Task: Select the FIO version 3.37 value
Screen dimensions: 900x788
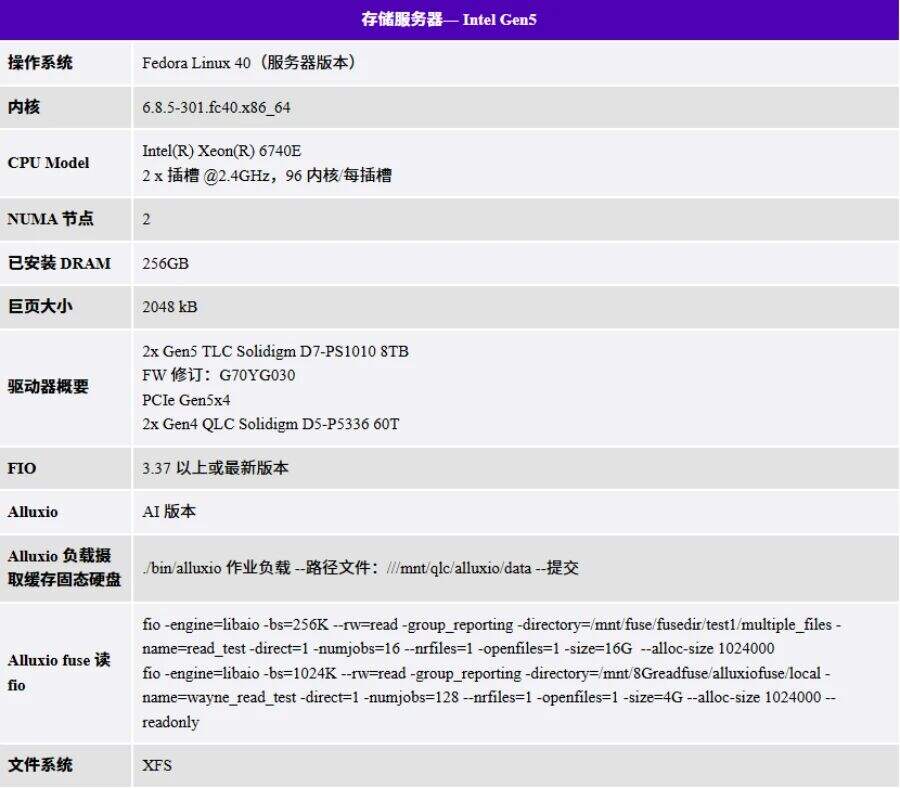Action: 216,468
